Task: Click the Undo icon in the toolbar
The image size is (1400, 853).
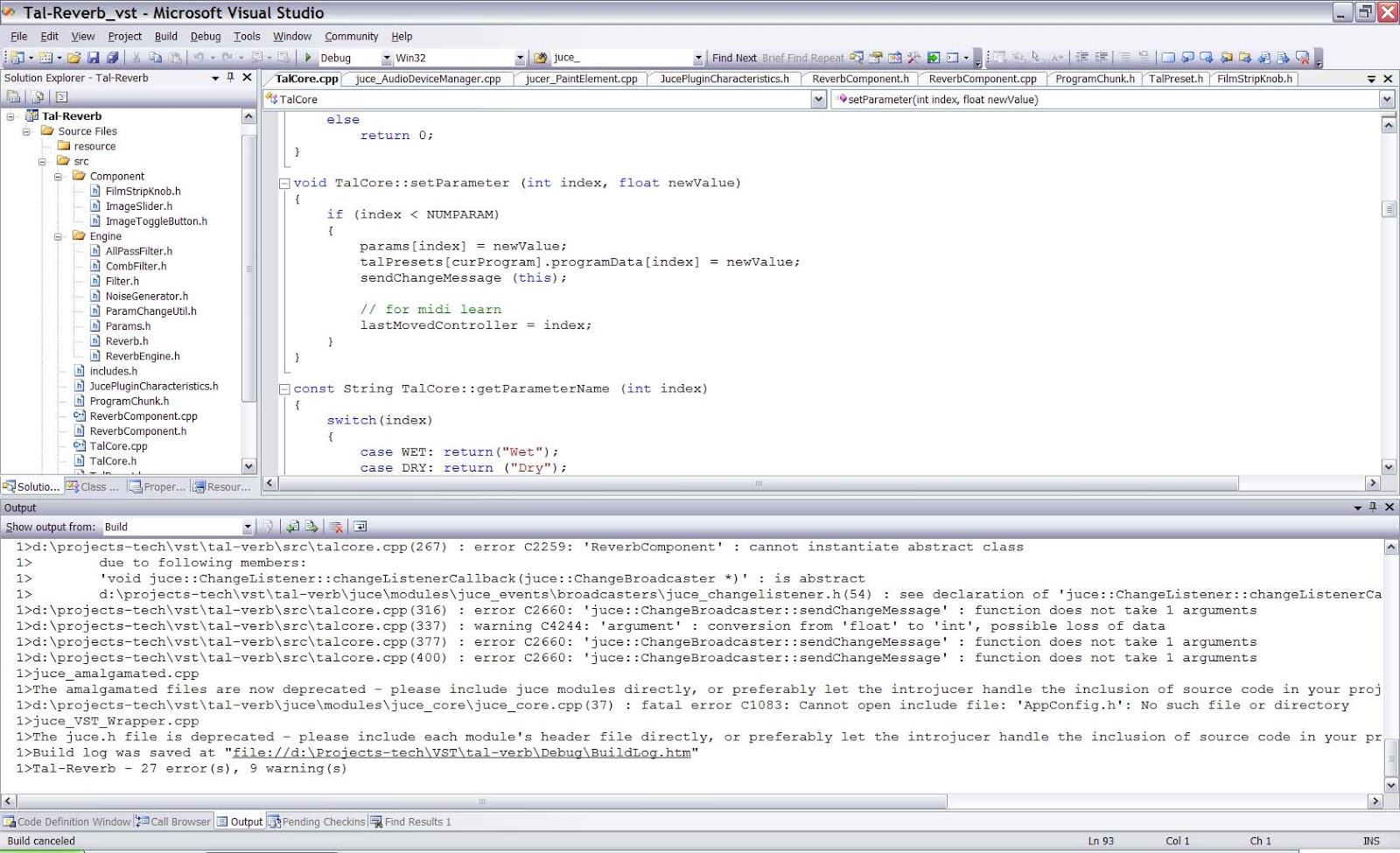Action: click(x=199, y=58)
